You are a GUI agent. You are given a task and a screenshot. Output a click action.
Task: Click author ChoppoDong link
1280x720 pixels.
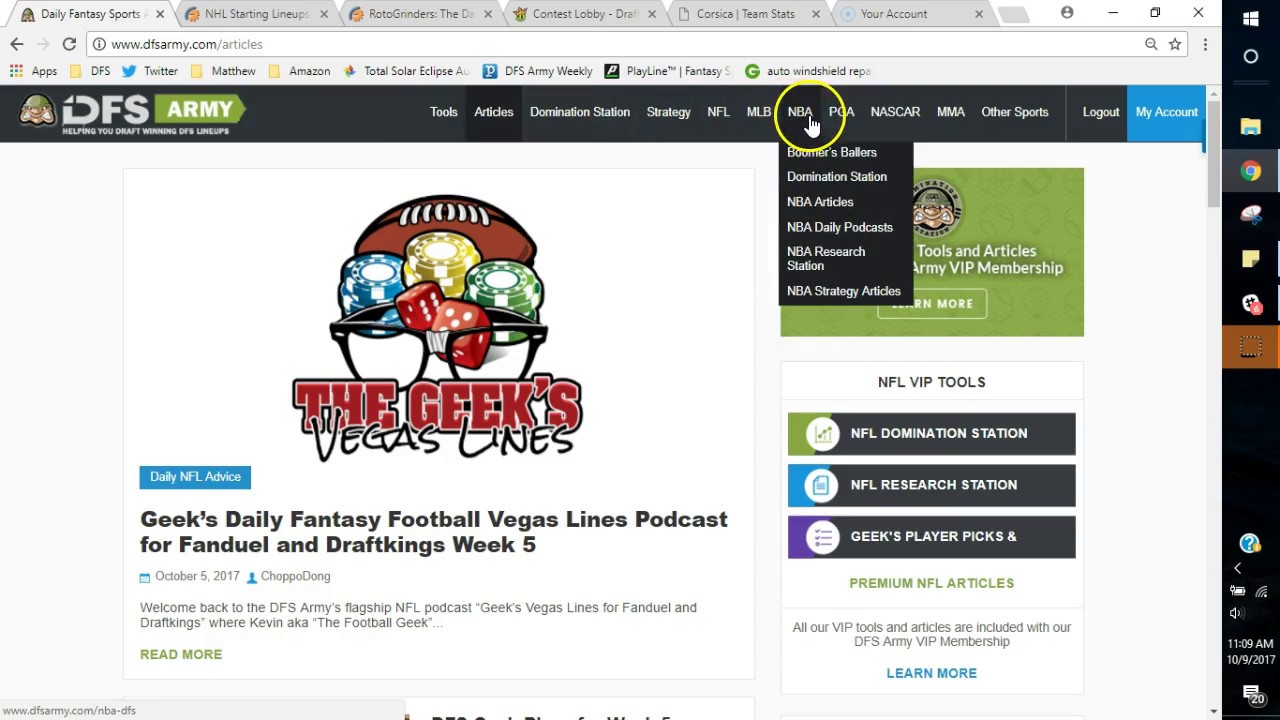[295, 577]
